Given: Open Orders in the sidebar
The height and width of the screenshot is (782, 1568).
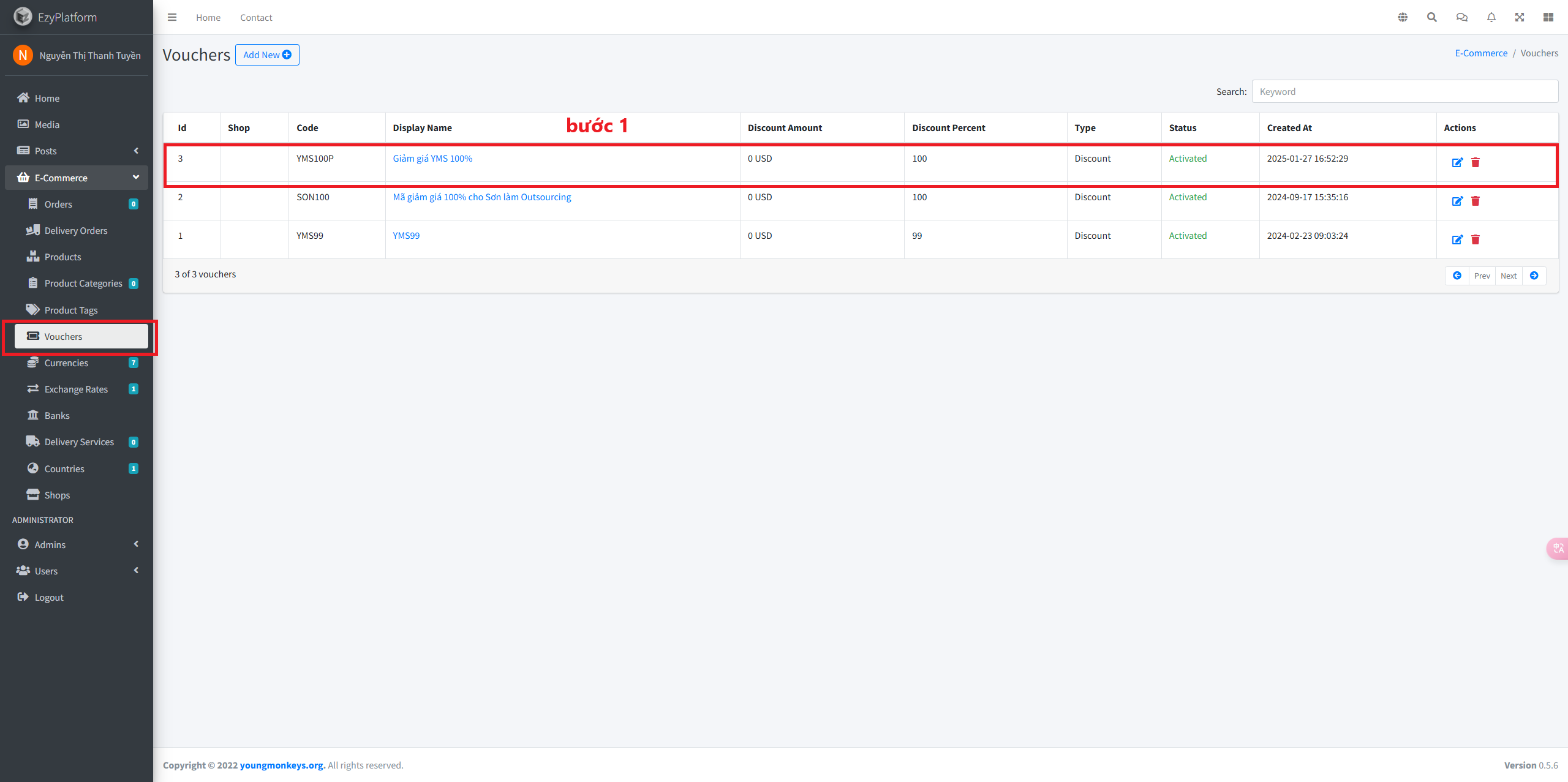Looking at the screenshot, I should 81,204.
